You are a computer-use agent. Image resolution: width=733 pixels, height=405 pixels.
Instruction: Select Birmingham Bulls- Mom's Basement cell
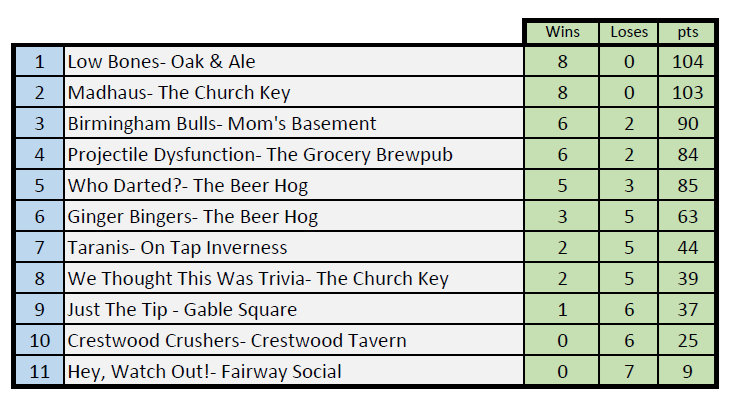294,123
